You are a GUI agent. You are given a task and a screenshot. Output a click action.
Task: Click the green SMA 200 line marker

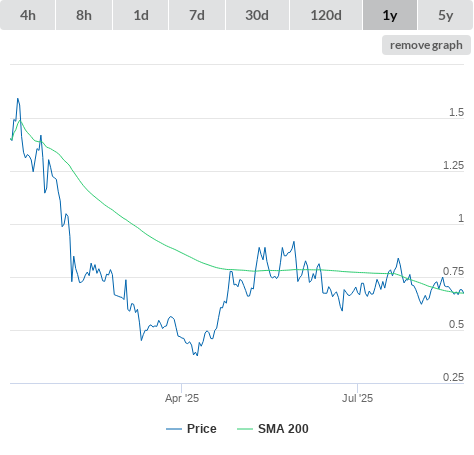pos(245,429)
